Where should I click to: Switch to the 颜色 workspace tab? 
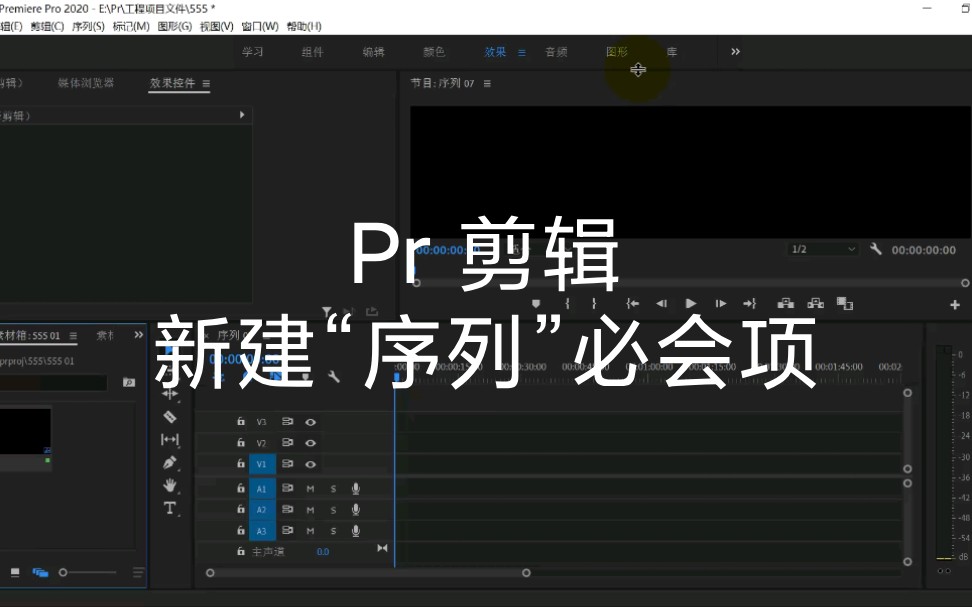434,52
